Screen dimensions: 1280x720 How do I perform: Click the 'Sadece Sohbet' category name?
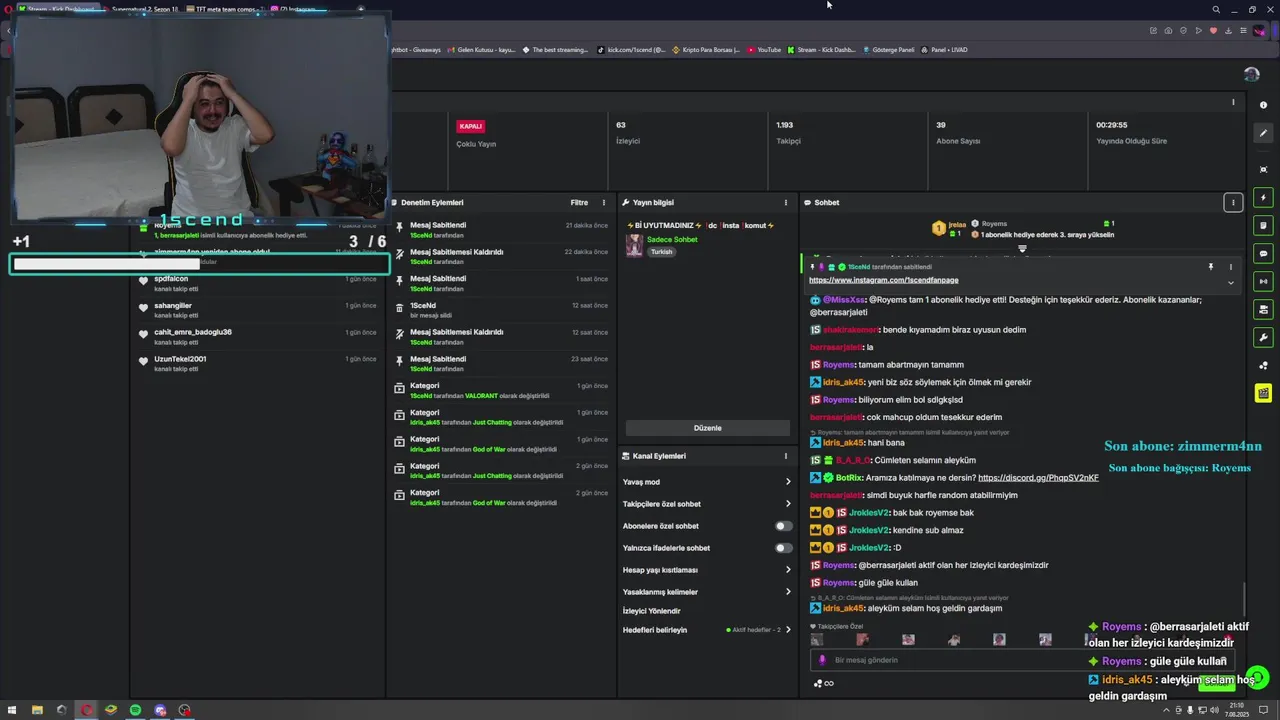click(x=672, y=240)
